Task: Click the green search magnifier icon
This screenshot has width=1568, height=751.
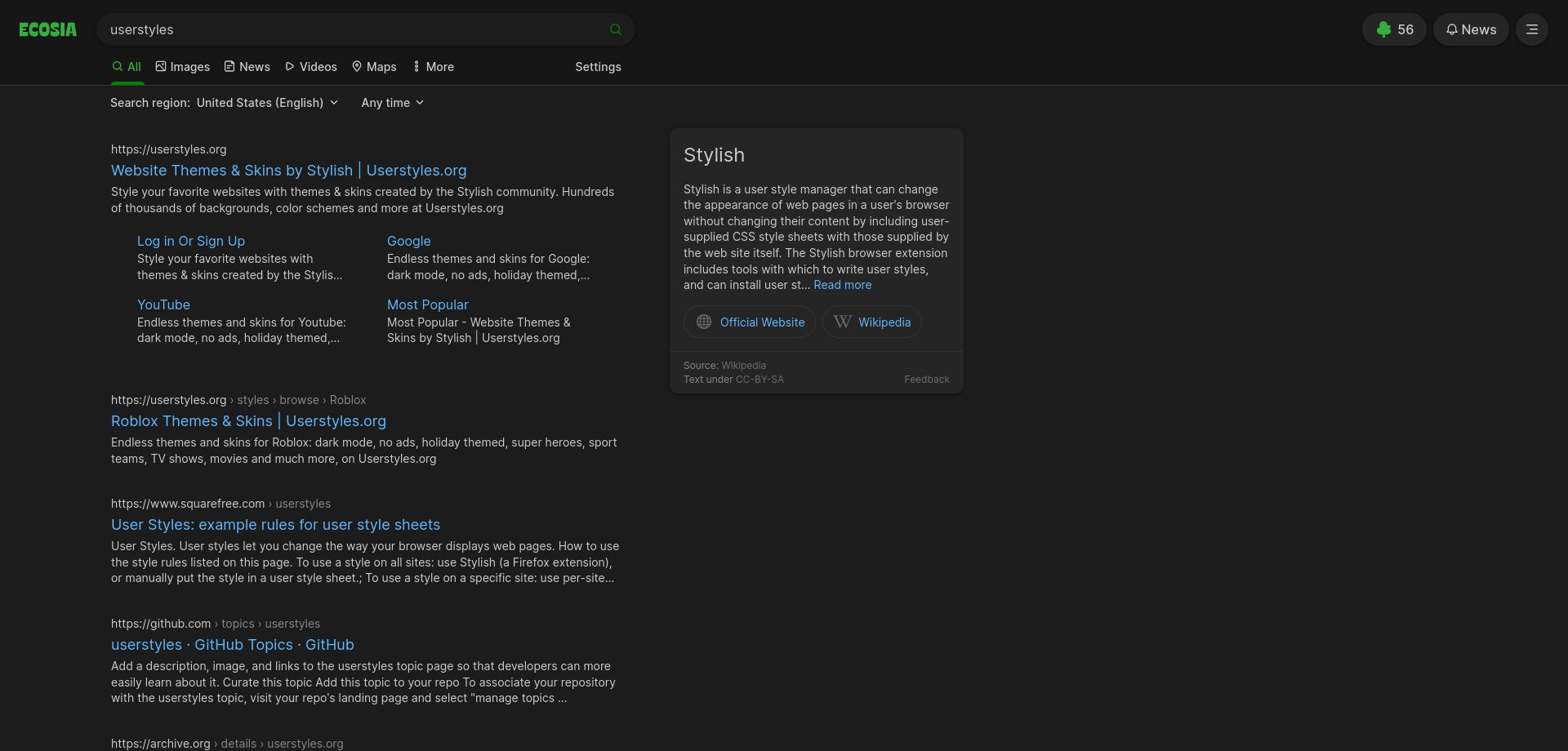Action: click(x=616, y=29)
